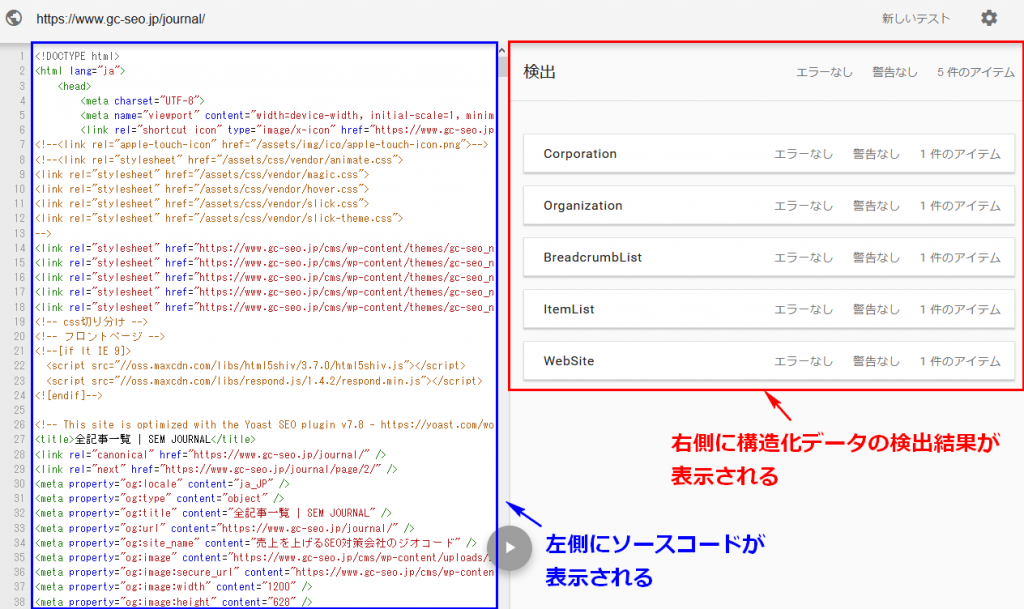This screenshot has width=1024, height=609.
Task: Click the 新しいテスト link
Action: point(916,19)
